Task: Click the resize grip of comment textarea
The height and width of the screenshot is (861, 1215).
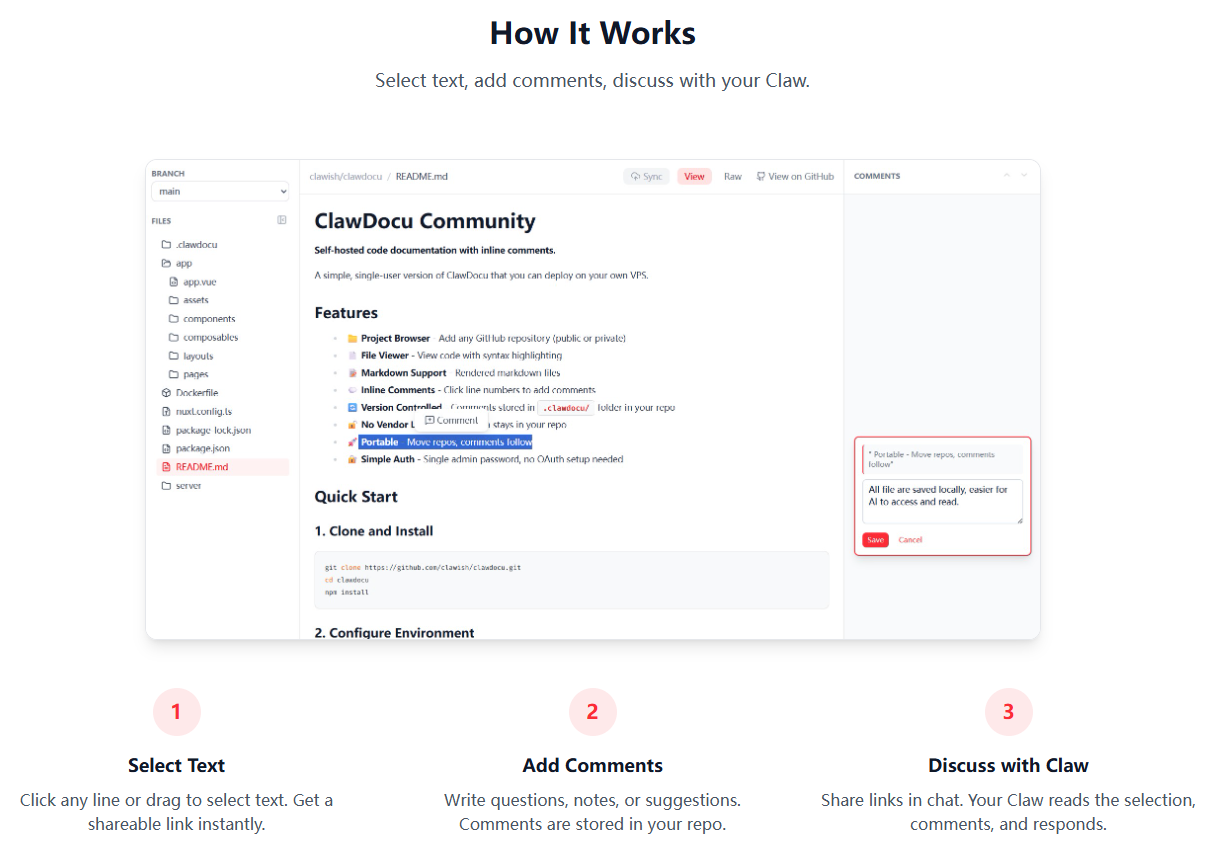Action: tap(1019, 520)
